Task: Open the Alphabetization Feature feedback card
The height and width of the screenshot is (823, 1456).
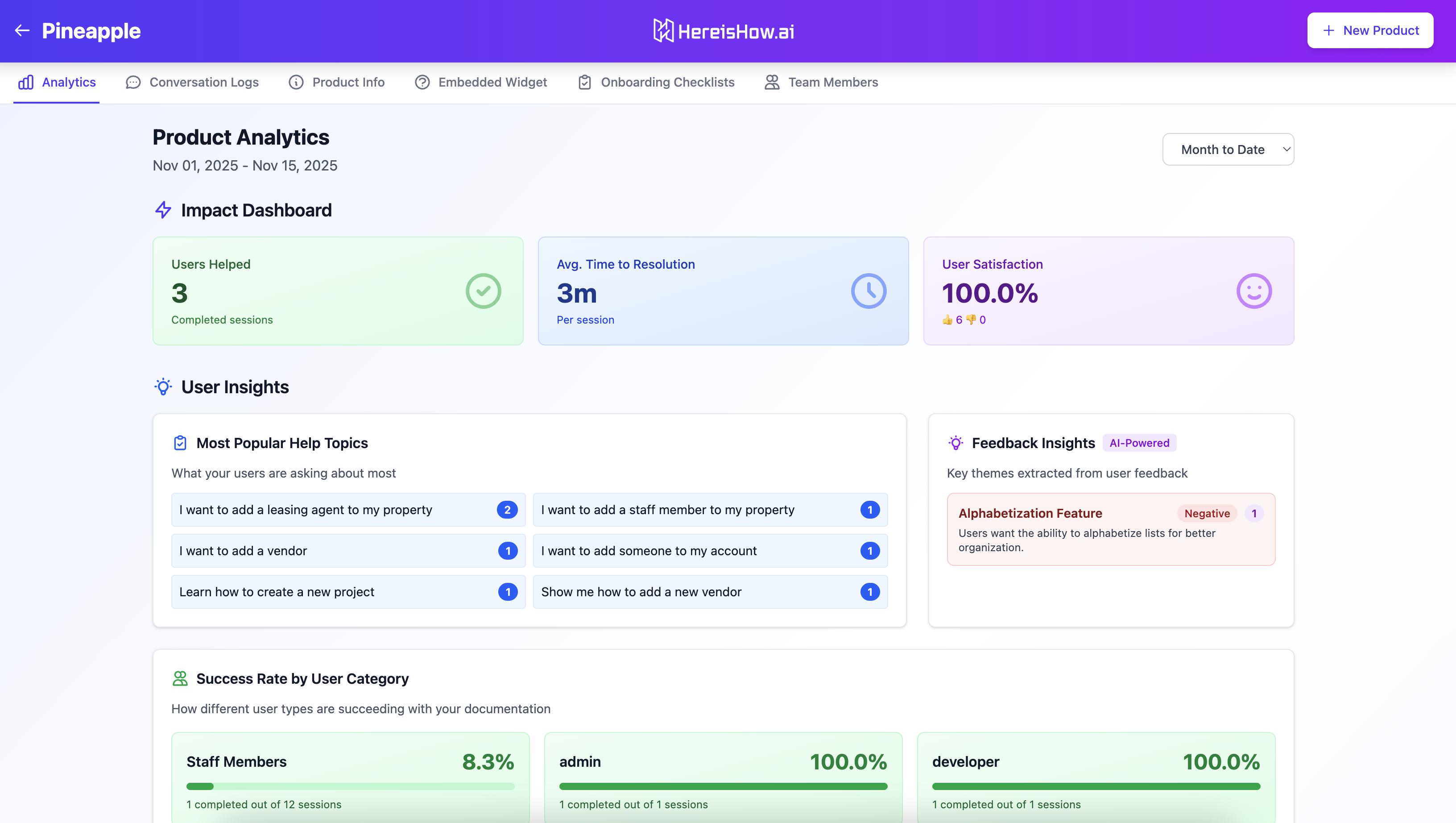Action: point(1111,529)
